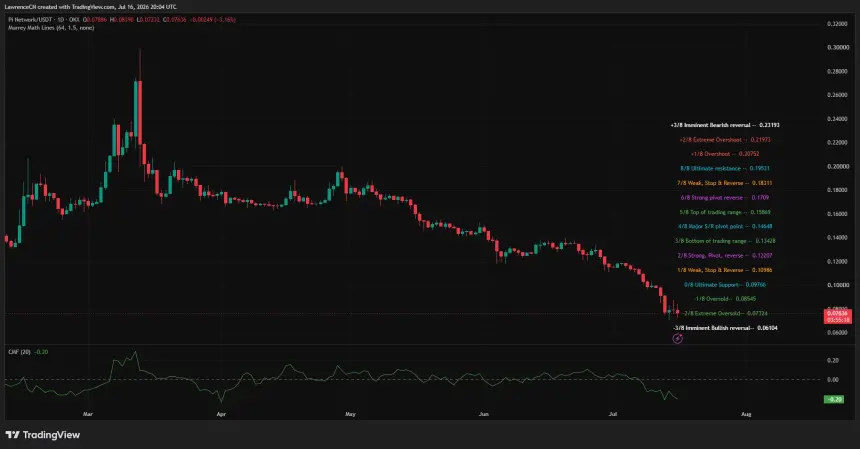Click the price change value -0.00249 in legend

[x=202, y=20]
